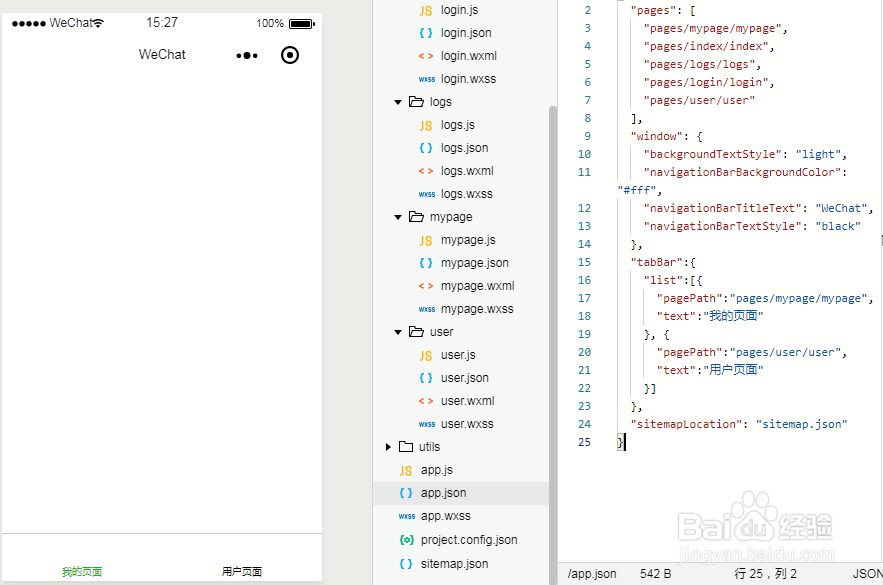Open sitemap.json file

pyautogui.click(x=454, y=564)
